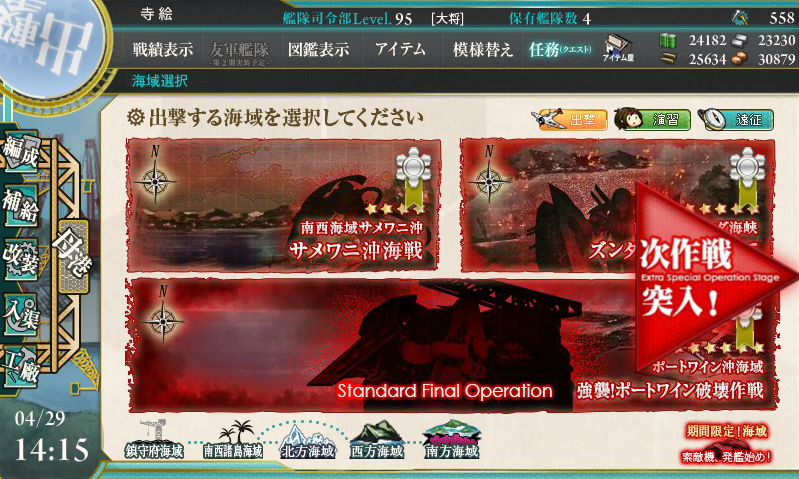
Task: Choose the 南西諸島海域 palm tree icon
Action: tap(233, 440)
